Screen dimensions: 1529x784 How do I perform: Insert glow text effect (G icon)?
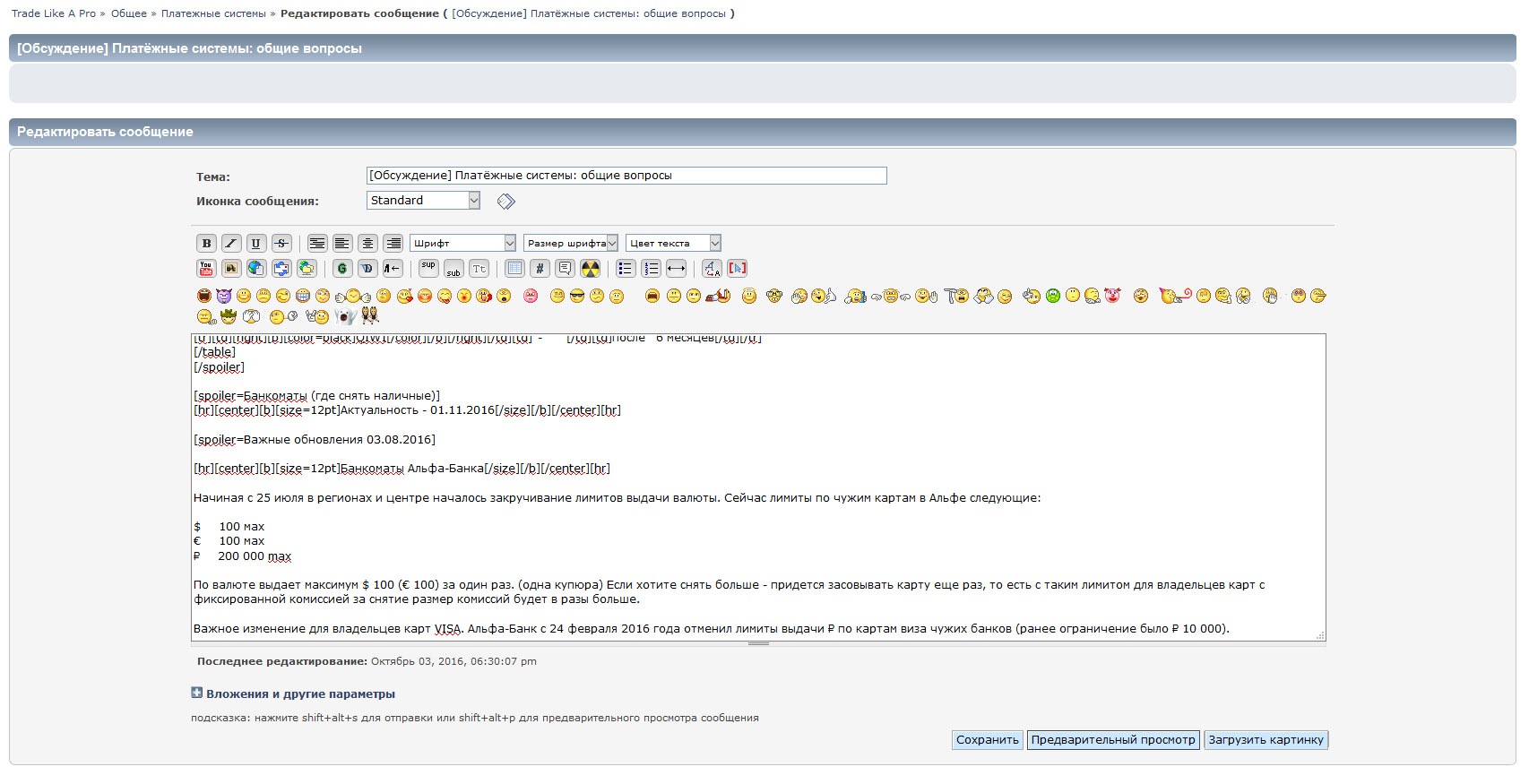tap(341, 268)
